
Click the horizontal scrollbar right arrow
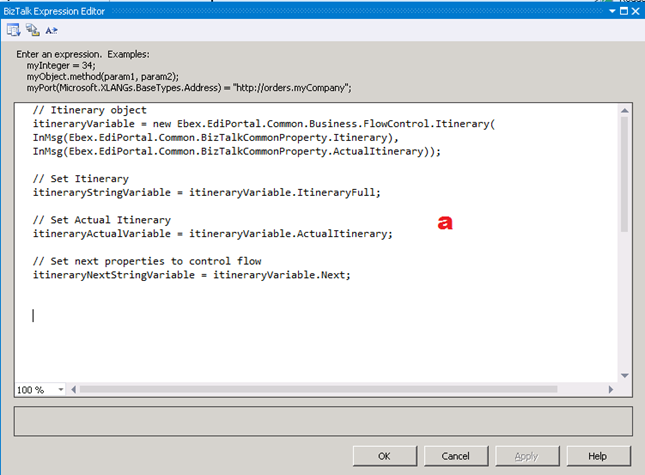612,390
